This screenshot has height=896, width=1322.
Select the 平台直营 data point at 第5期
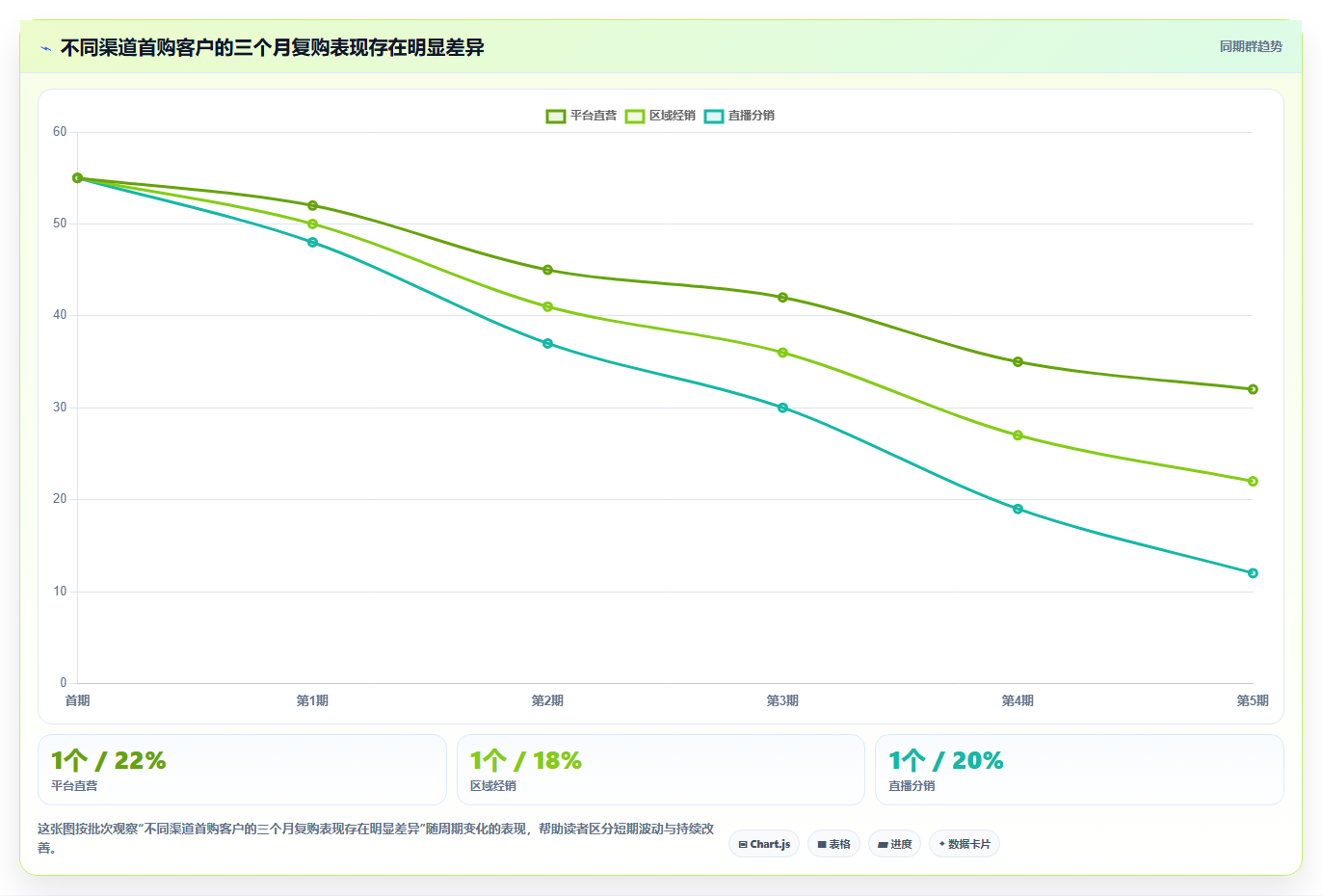click(1253, 389)
